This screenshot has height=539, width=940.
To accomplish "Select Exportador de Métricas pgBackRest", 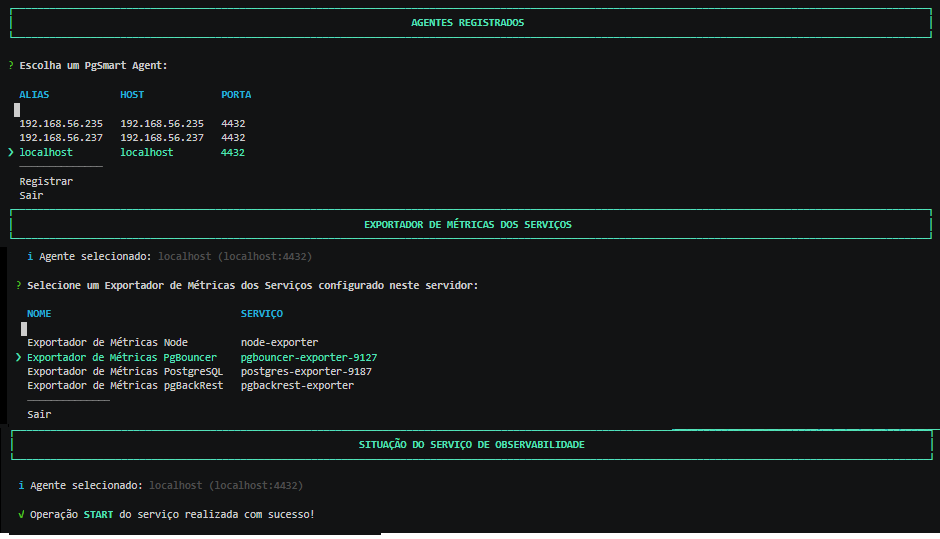I will 125,386.
